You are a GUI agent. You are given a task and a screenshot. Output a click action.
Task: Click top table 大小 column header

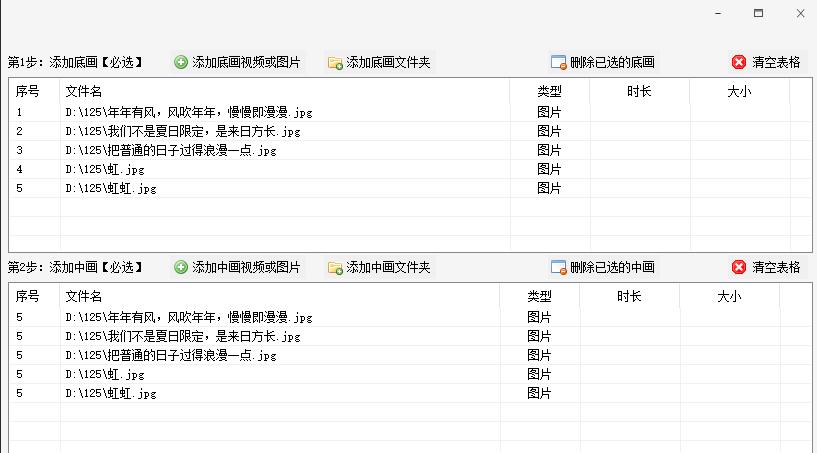point(739,91)
